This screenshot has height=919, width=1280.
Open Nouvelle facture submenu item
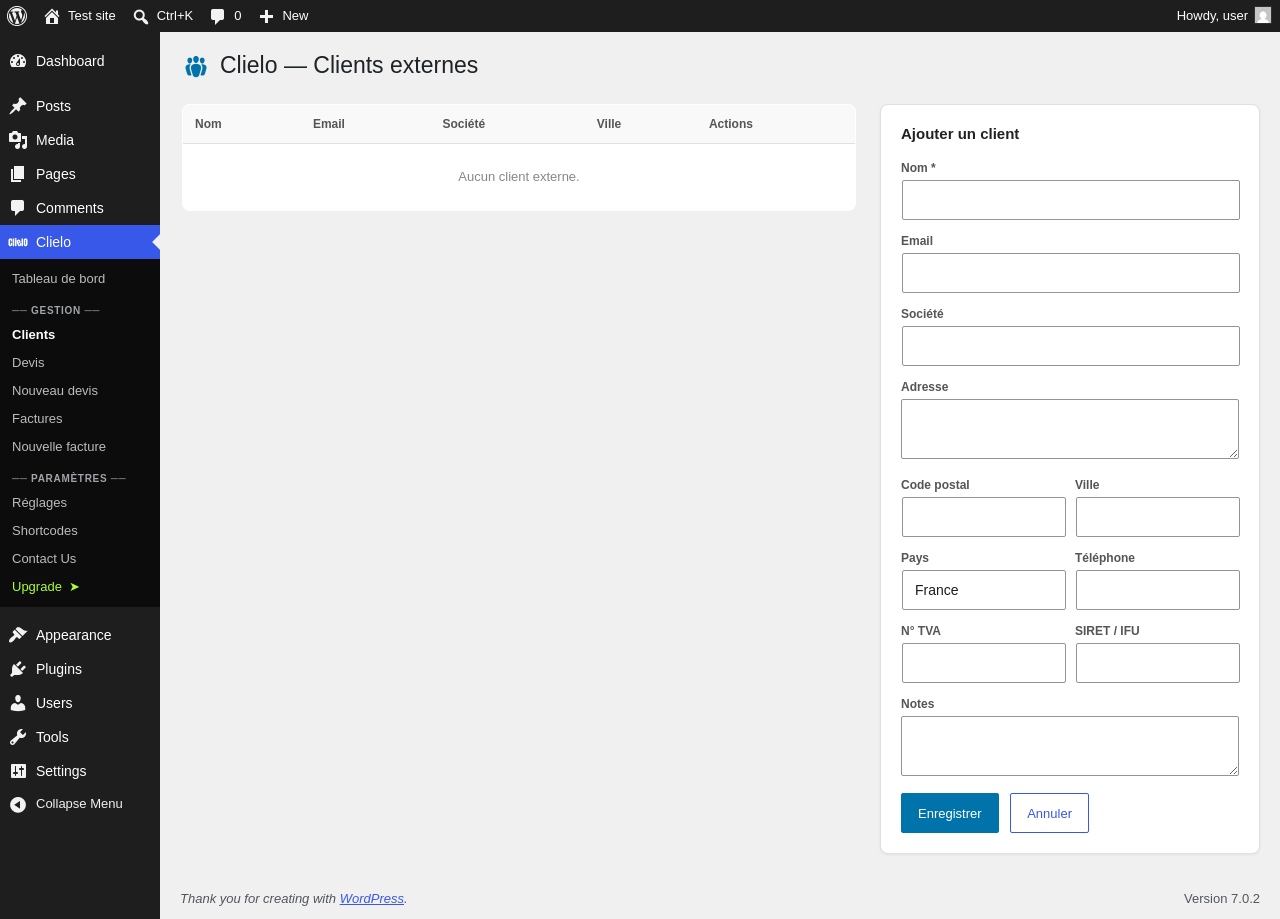[59, 447]
